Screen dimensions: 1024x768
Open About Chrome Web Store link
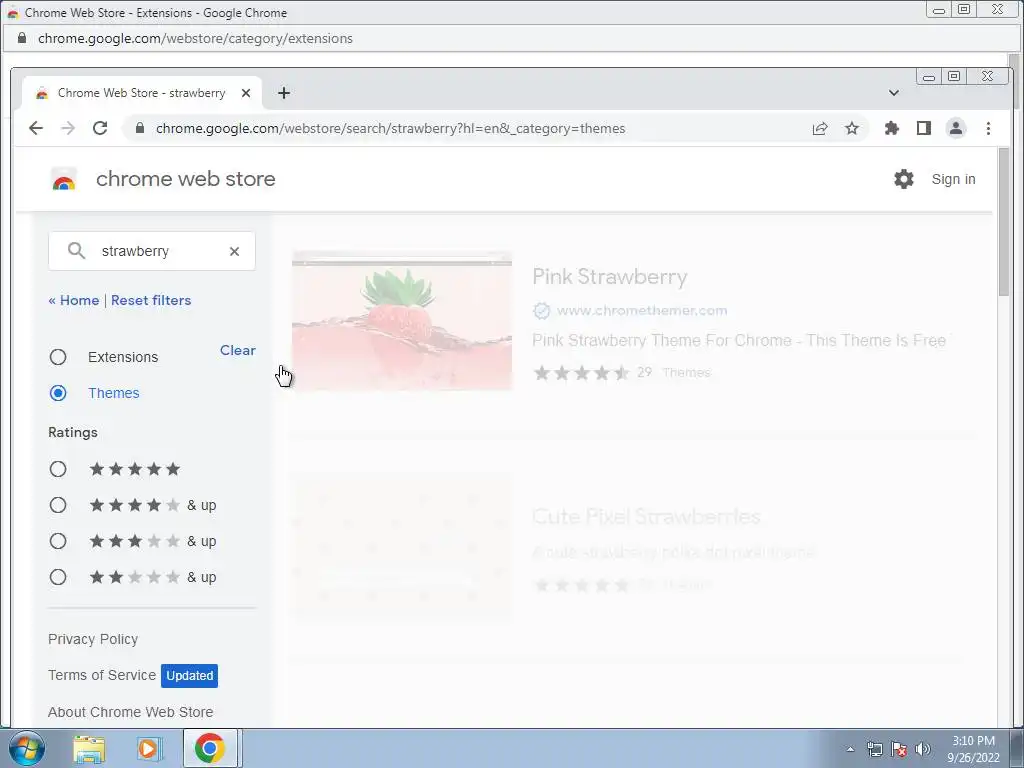coord(131,712)
